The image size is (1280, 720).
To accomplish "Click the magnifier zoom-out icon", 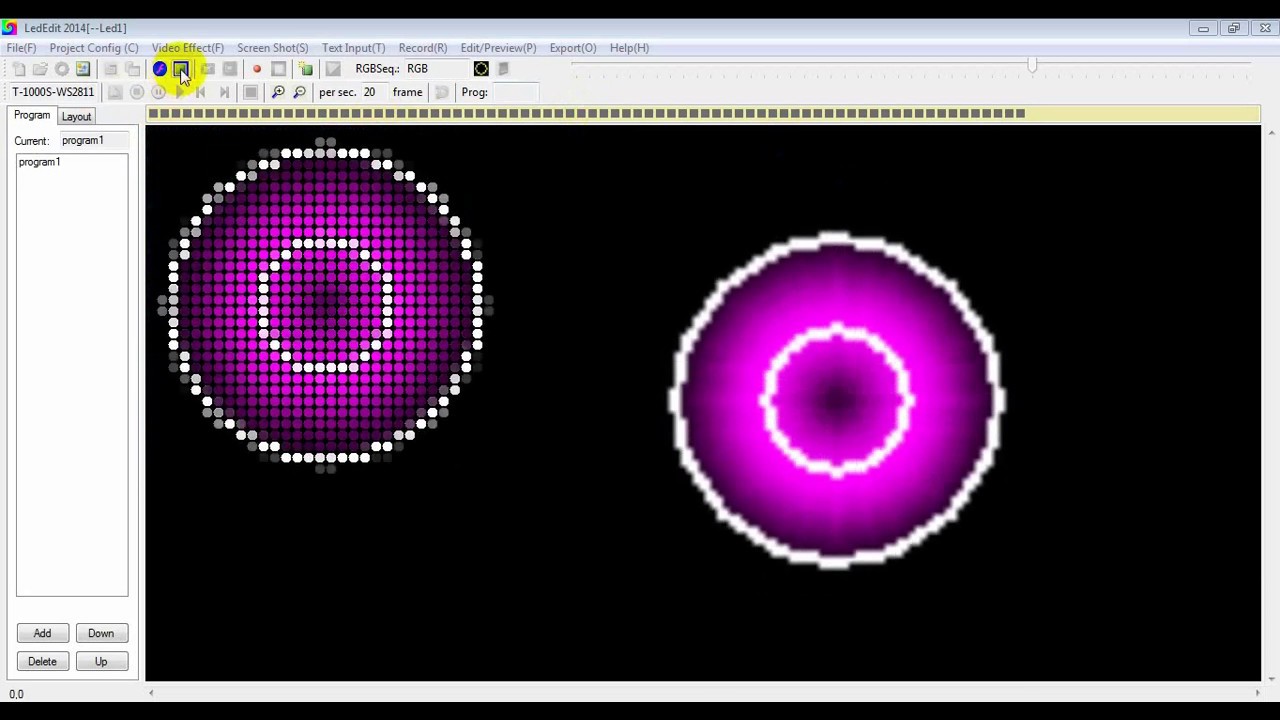I will [299, 92].
